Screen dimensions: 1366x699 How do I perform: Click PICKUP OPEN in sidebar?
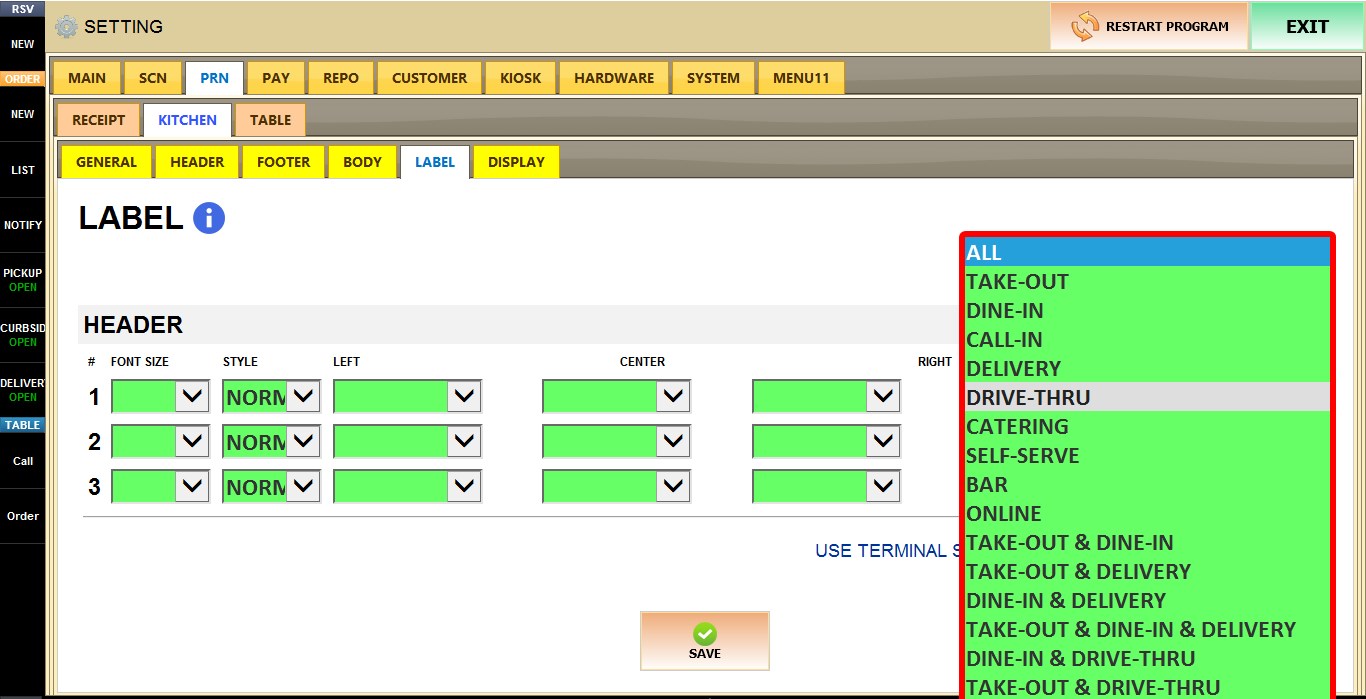[x=22, y=280]
